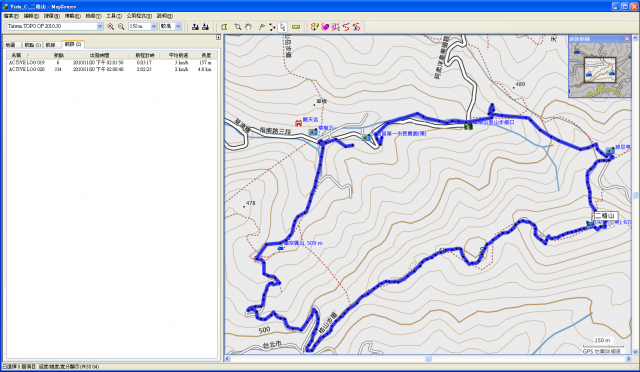The image size is (640, 372).
Task: Select the Route tool
Action: point(272,27)
